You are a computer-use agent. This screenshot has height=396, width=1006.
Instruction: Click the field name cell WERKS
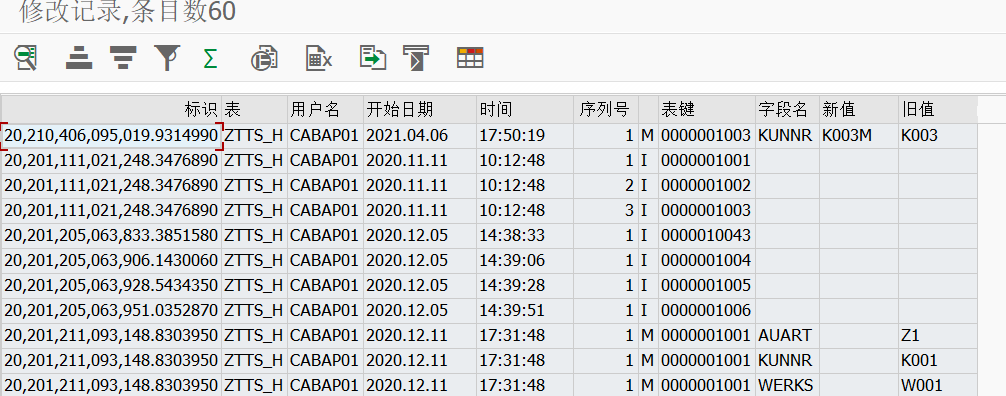[788, 386]
